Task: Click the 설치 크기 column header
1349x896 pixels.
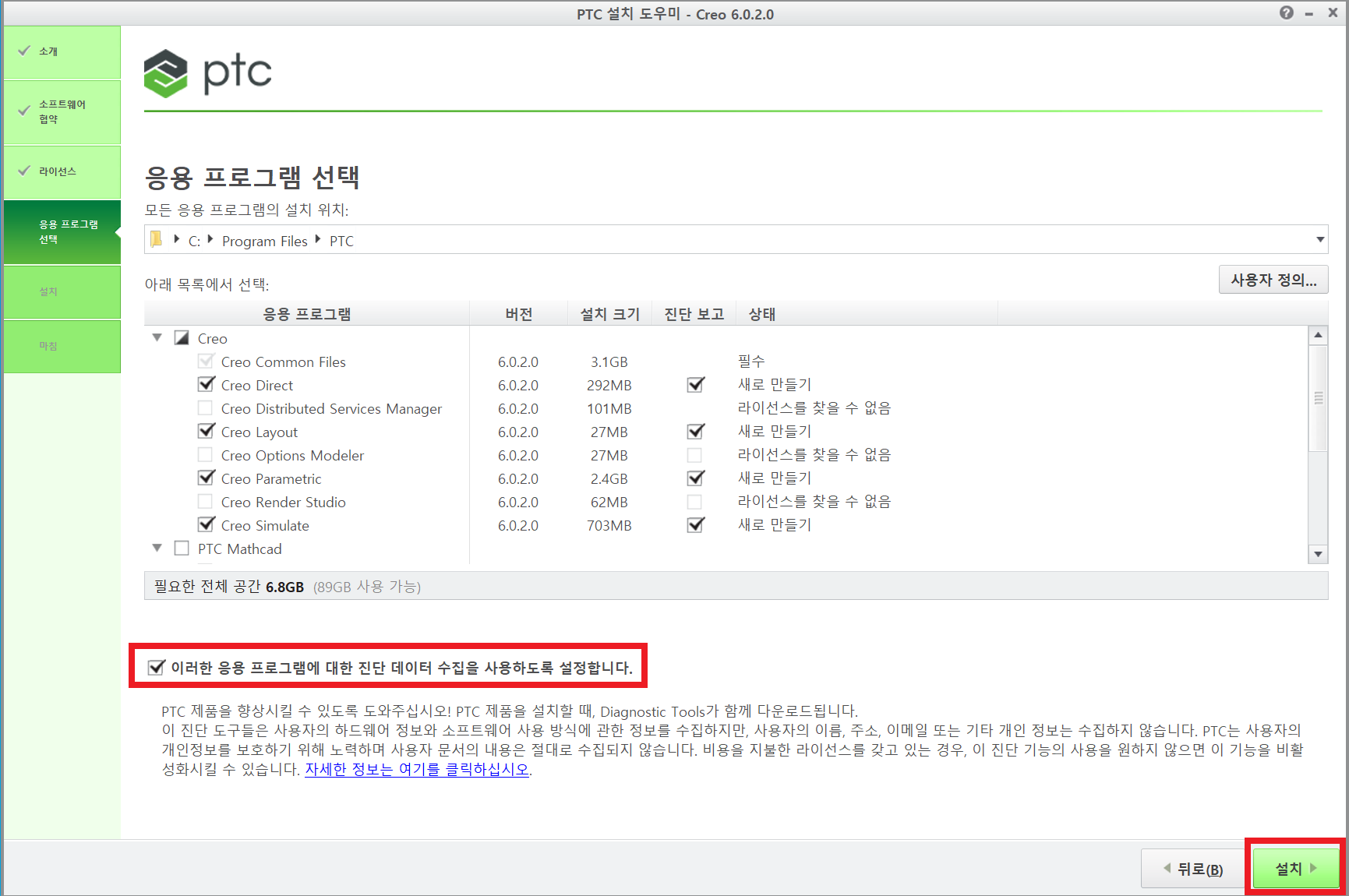Action: 609,314
